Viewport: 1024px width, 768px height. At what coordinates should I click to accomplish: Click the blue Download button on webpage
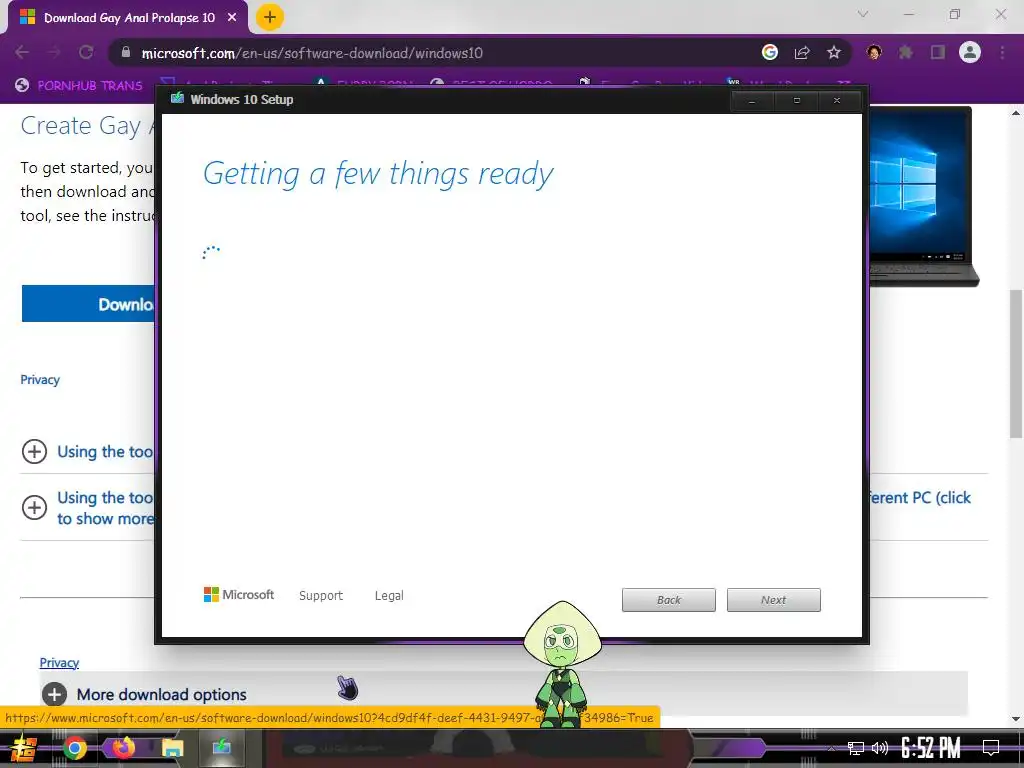click(88, 304)
